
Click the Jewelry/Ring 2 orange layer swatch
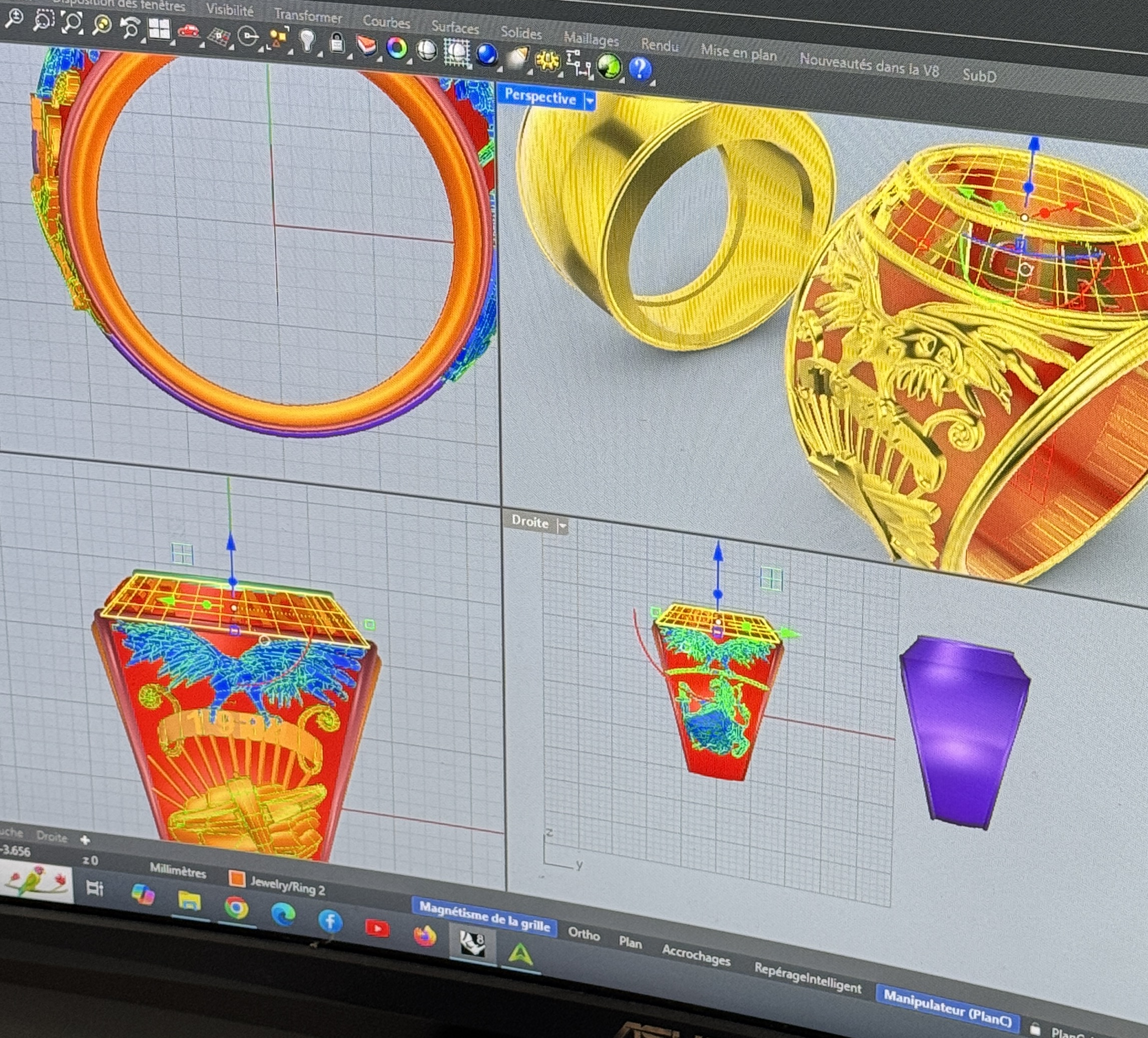pos(237,878)
